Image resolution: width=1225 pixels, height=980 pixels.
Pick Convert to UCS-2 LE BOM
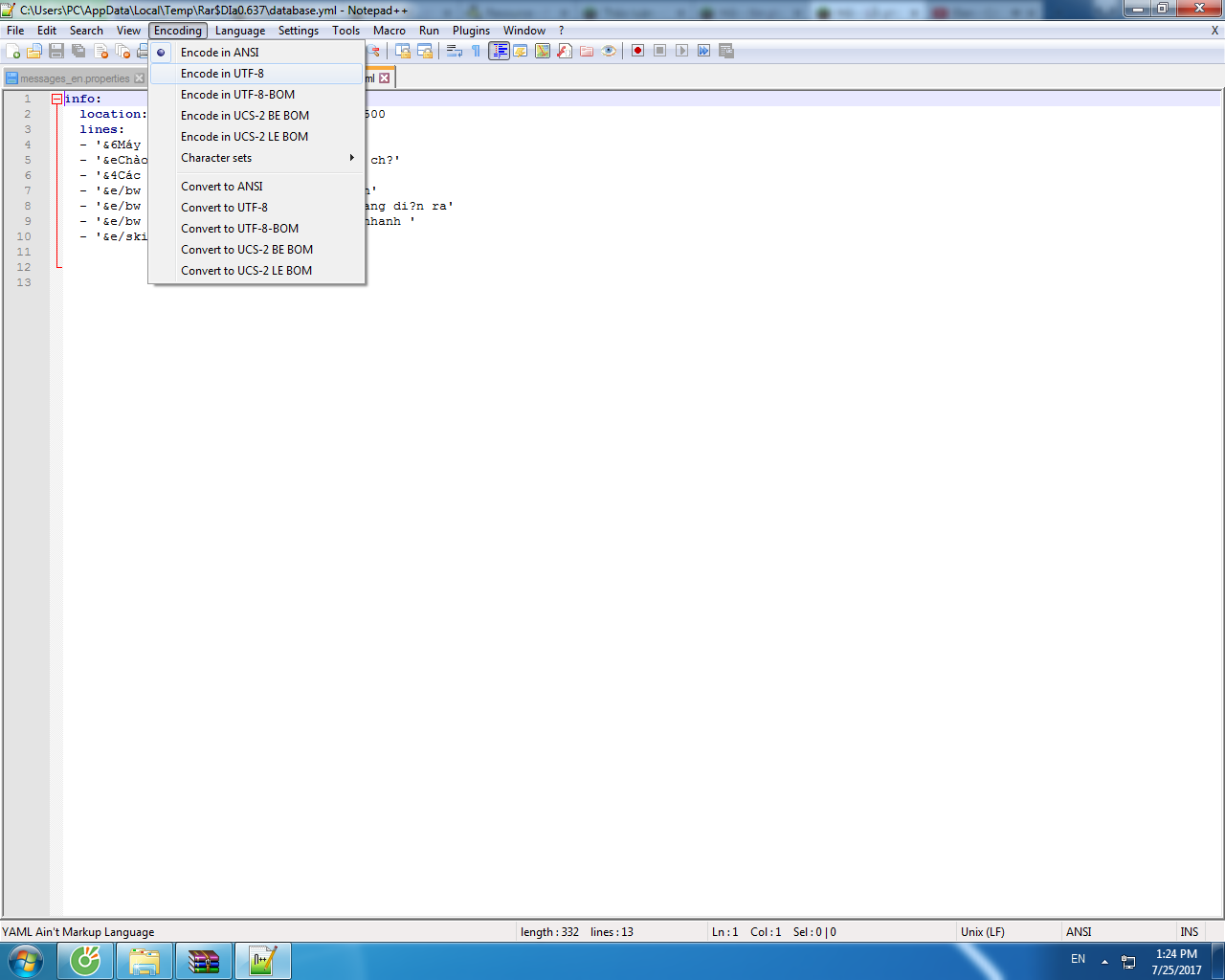(257, 271)
